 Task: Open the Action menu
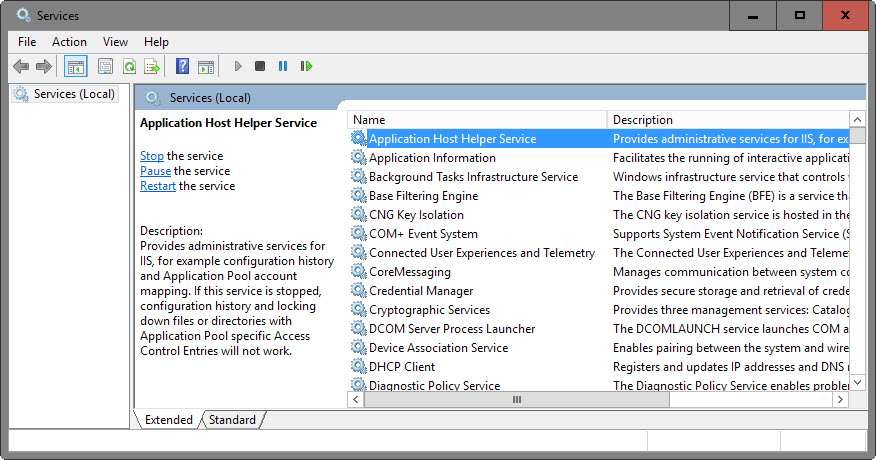[69, 42]
